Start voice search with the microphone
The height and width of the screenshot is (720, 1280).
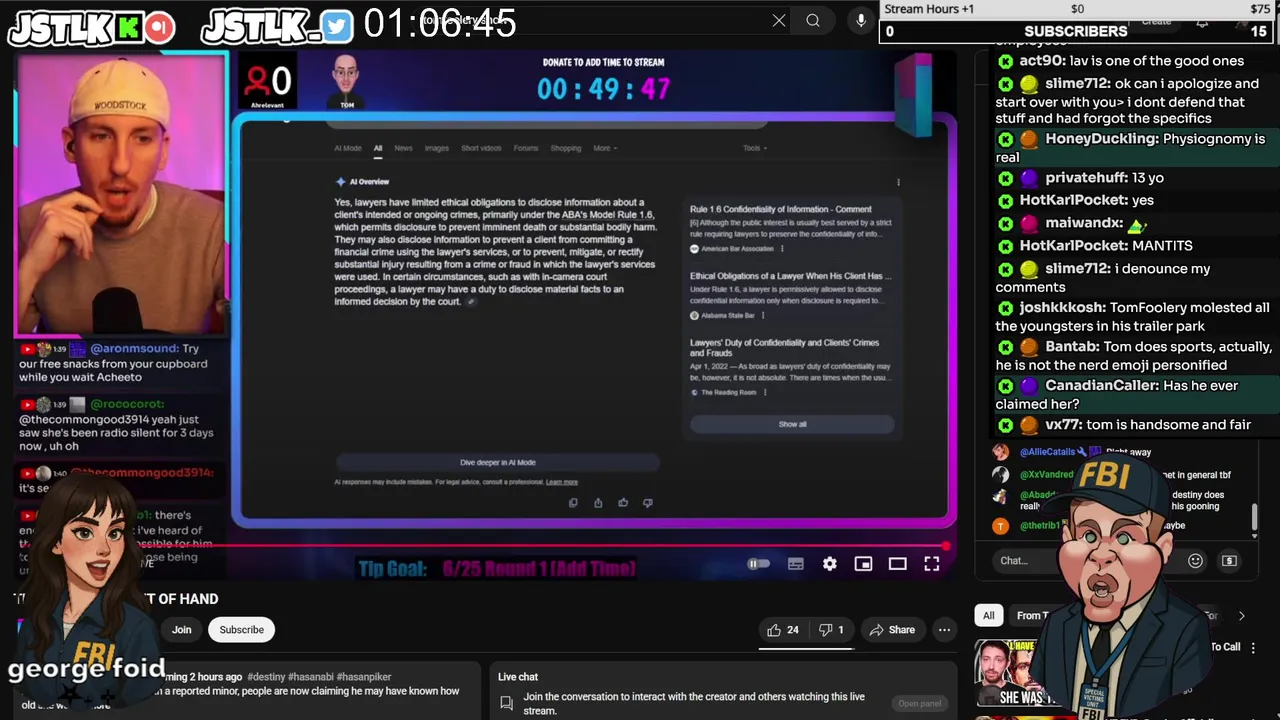tap(861, 20)
